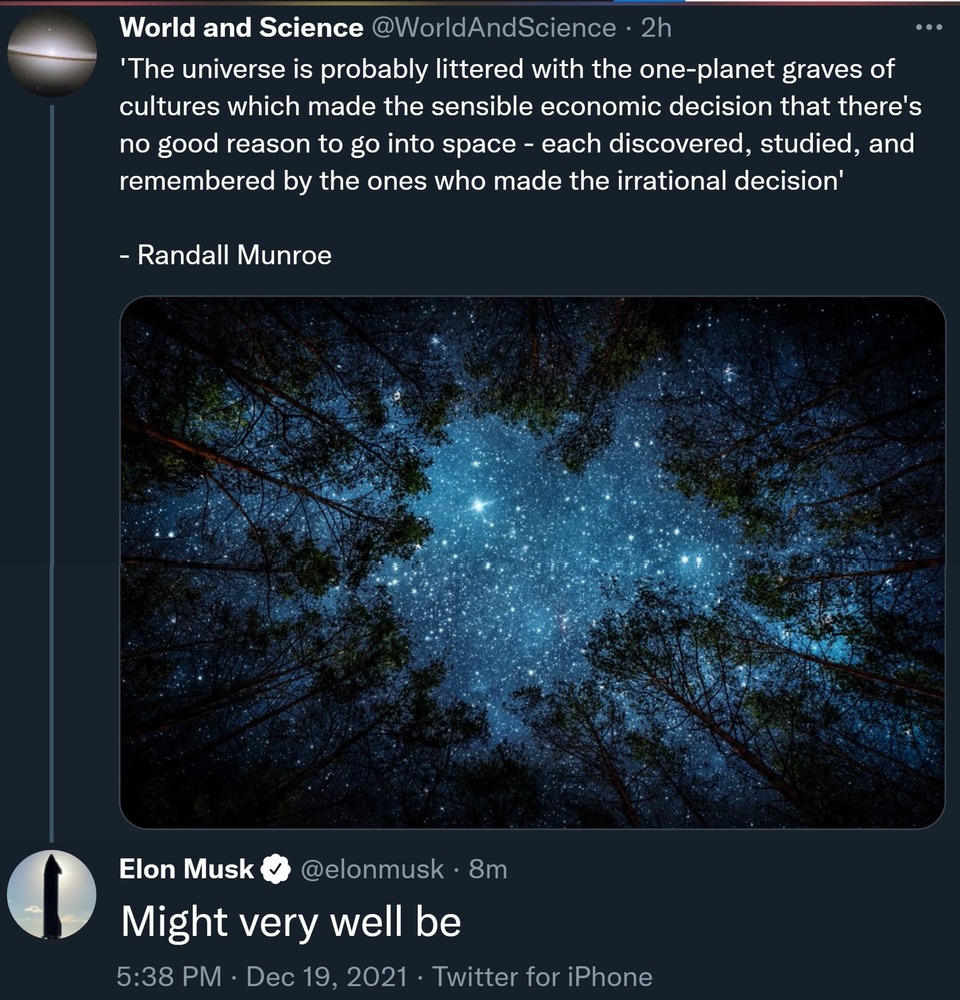Click the 'Might very well be' reply text
Screen dimensions: 960x1000
[291, 922]
